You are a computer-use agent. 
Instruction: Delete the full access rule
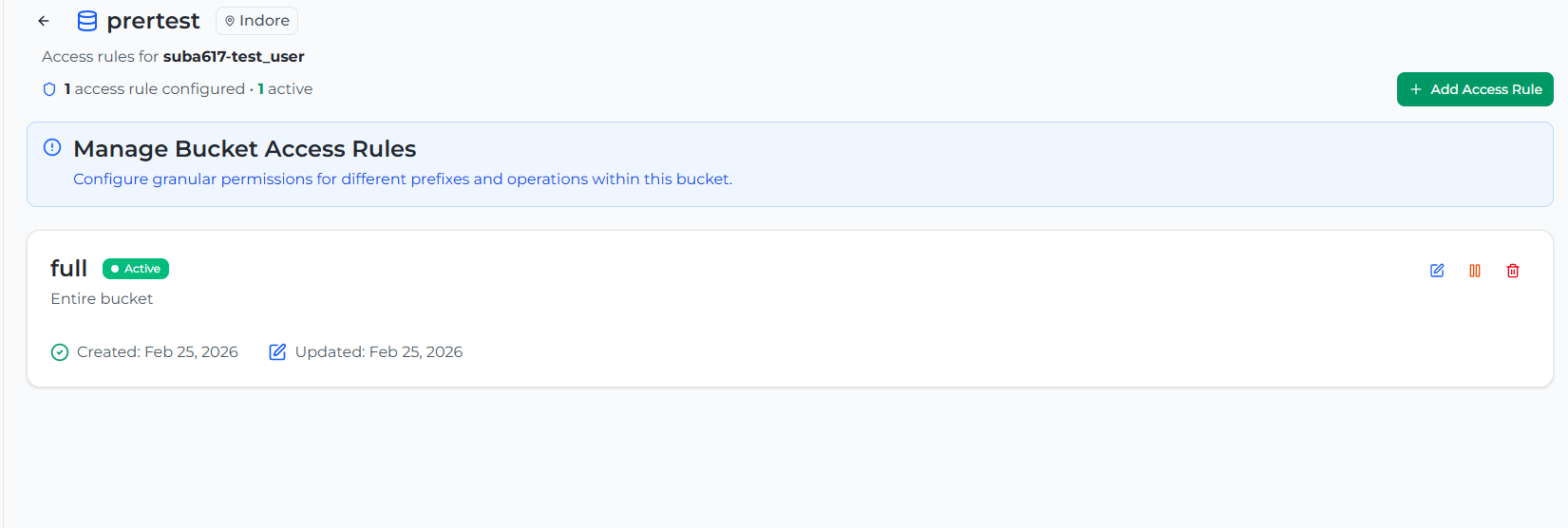1513,271
